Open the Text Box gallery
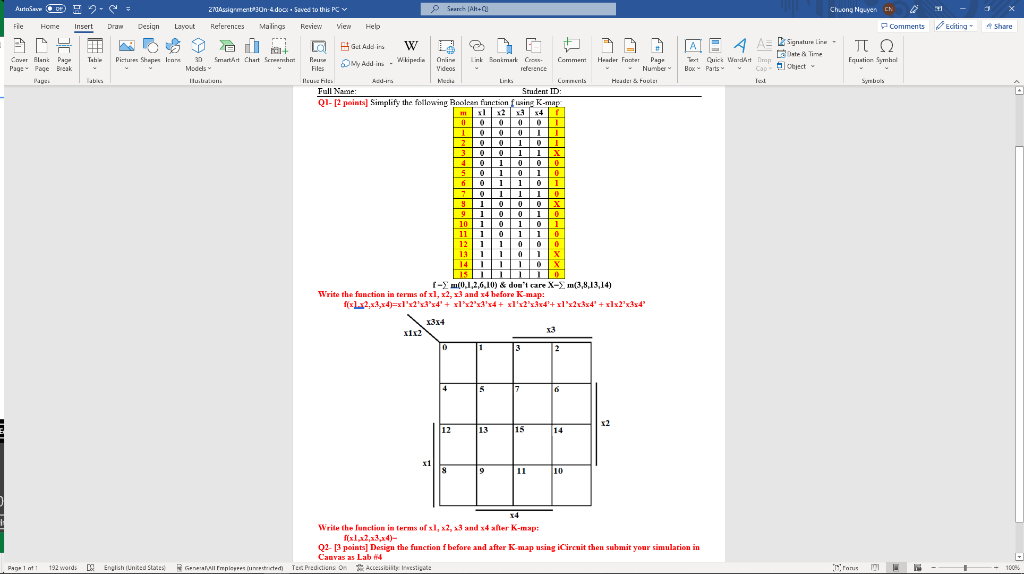This screenshot has width=1024, height=574. tap(692, 55)
